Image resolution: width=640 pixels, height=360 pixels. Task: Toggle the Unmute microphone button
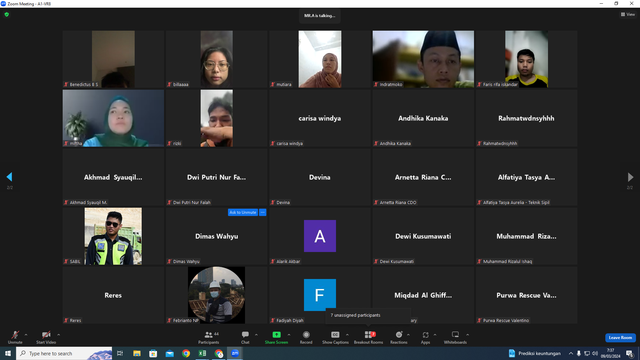(x=15, y=335)
